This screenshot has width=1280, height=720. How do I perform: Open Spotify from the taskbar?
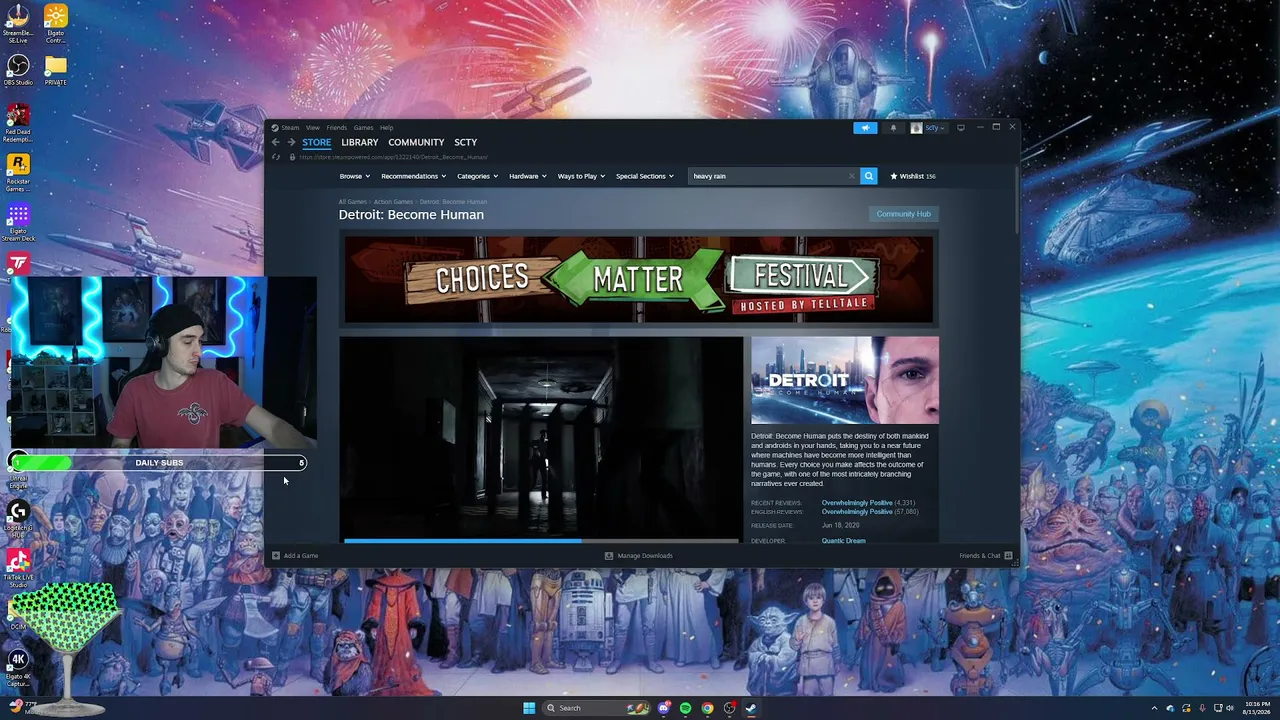(685, 708)
